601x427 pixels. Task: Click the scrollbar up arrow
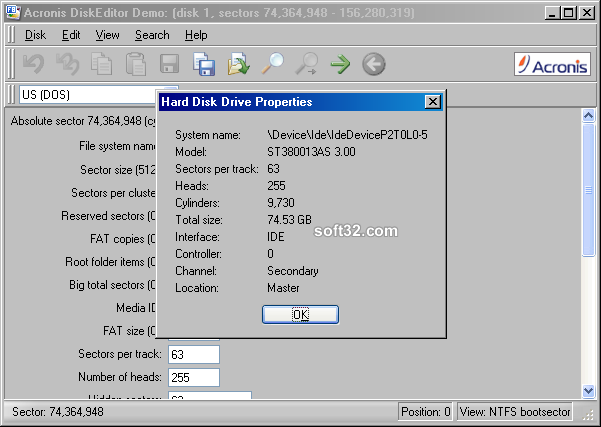(588, 115)
